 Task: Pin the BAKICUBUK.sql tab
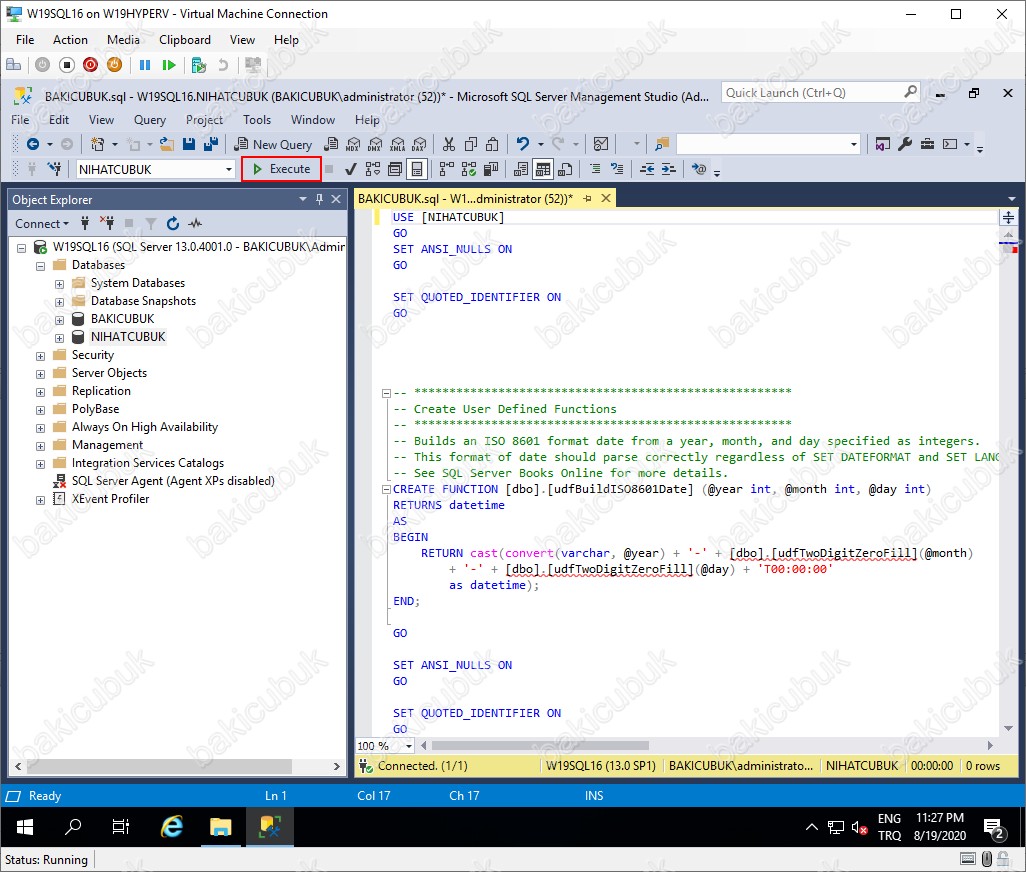[587, 198]
